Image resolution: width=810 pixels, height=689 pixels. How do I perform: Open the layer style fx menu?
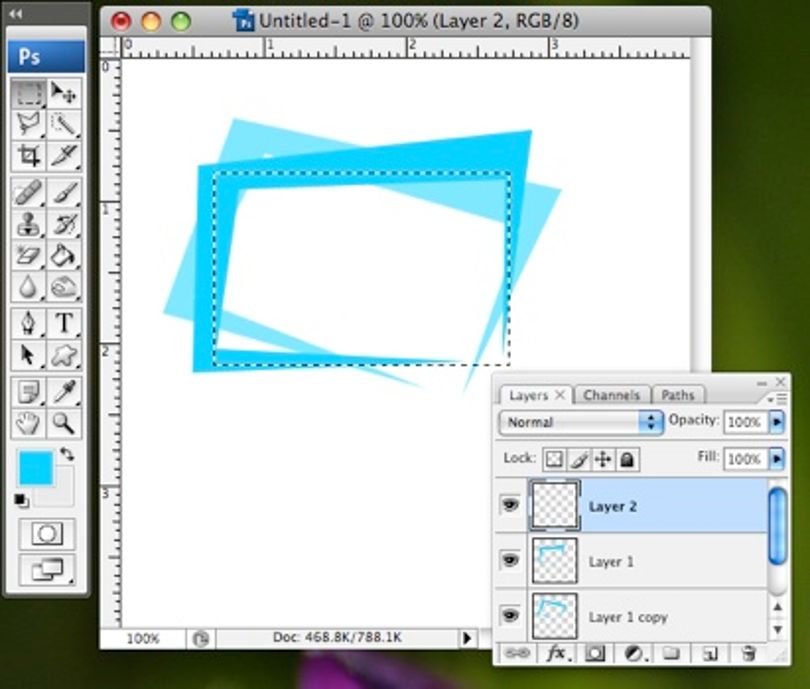(x=557, y=653)
